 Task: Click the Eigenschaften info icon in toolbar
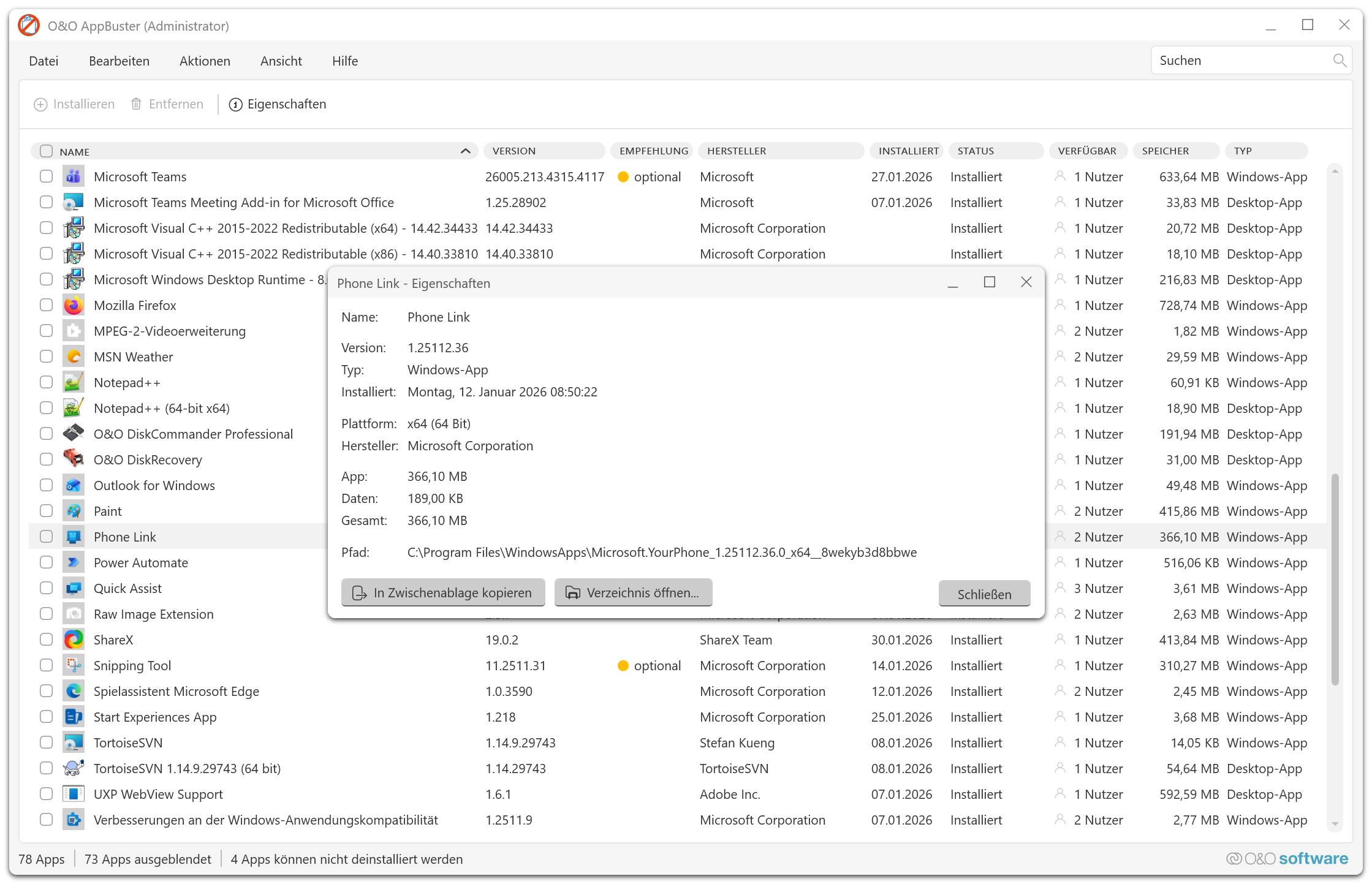pos(235,105)
